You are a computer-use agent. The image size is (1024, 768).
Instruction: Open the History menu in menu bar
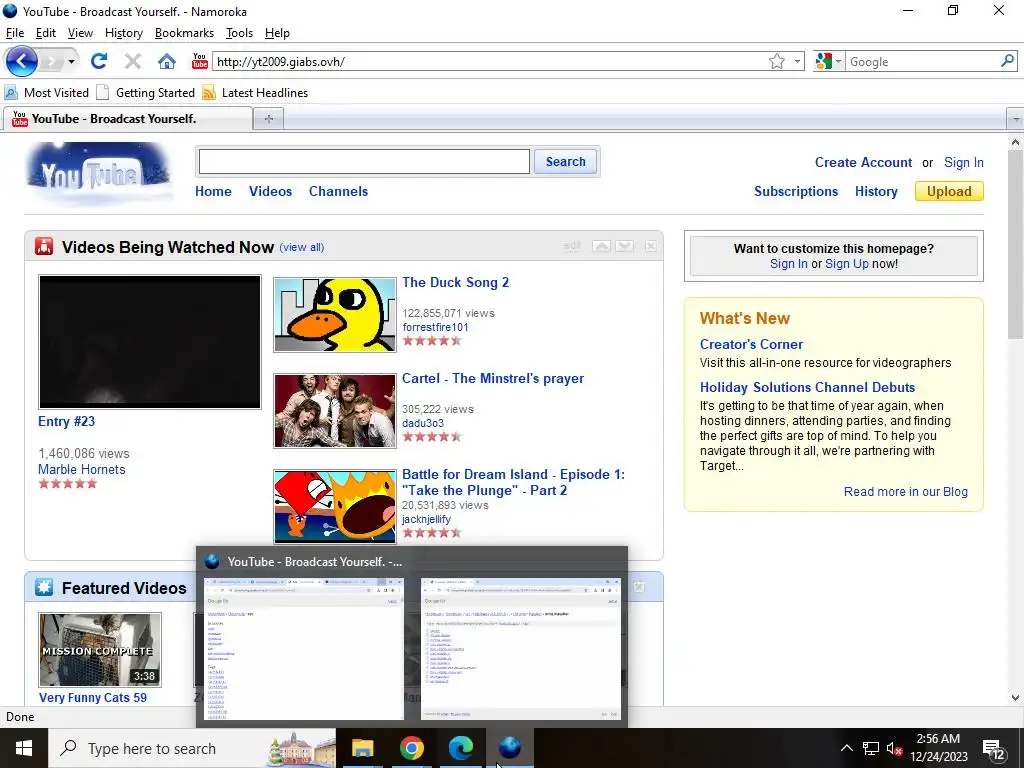[x=123, y=33]
